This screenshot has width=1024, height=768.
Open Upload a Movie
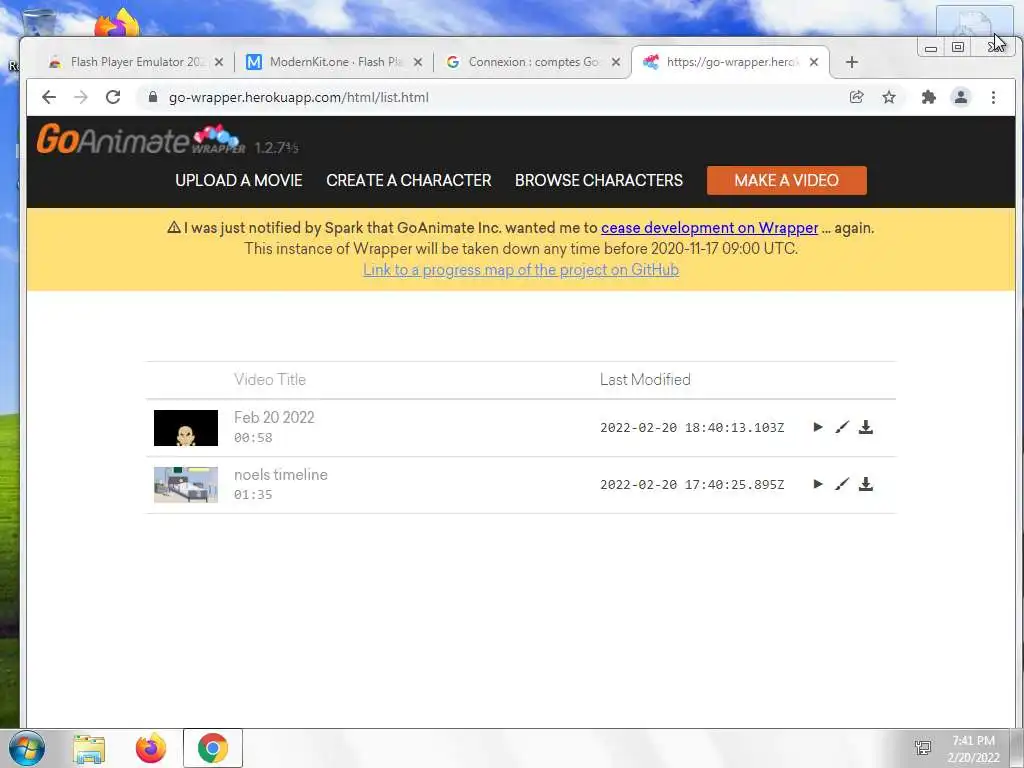[238, 180]
